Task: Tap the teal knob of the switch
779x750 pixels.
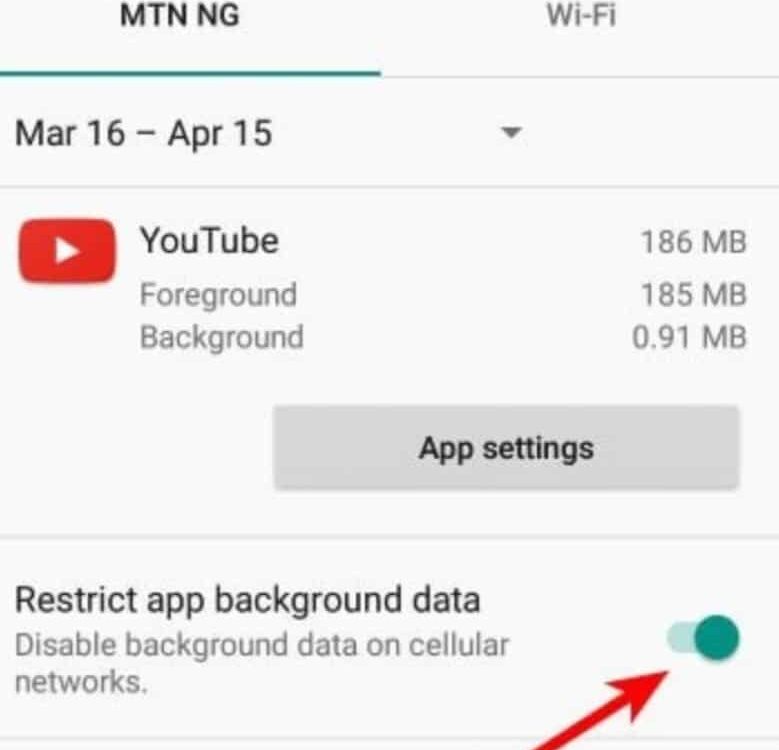Action: tap(717, 638)
